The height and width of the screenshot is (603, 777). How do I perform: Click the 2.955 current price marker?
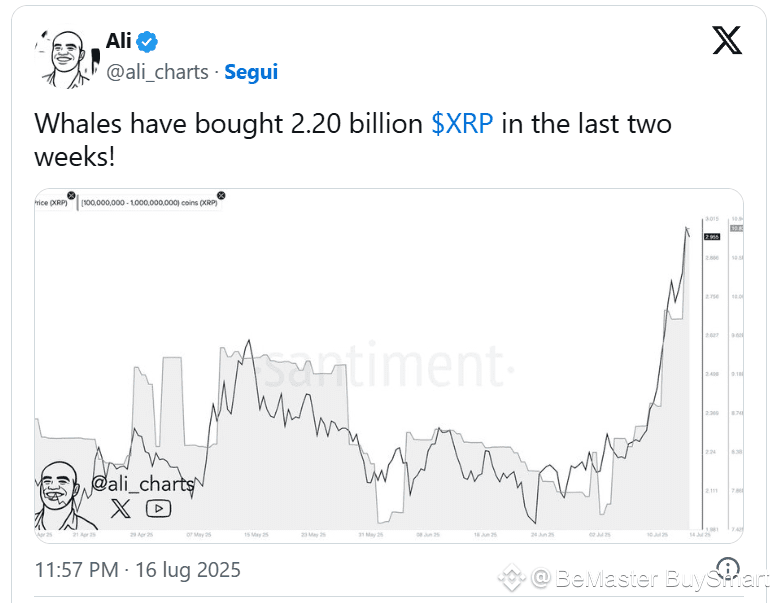click(712, 237)
